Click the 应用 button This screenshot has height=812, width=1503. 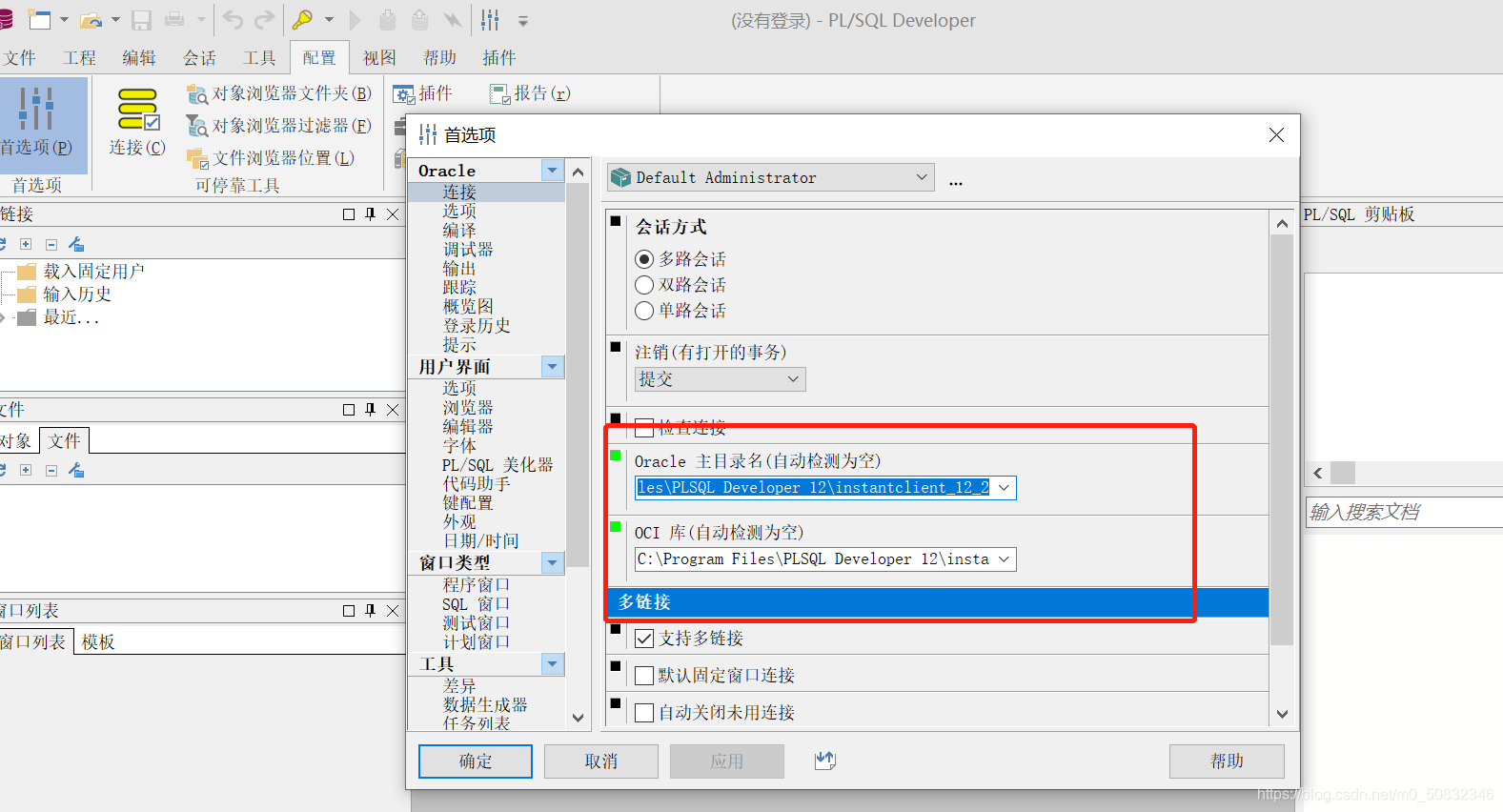pyautogui.click(x=727, y=761)
